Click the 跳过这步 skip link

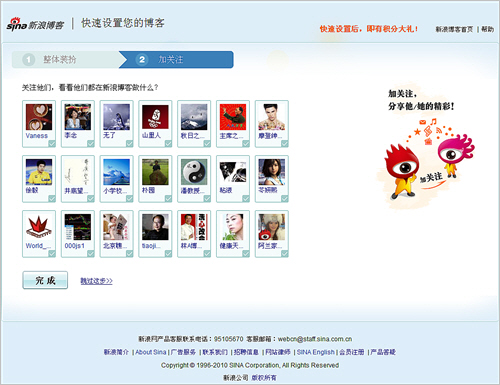[x=96, y=281]
